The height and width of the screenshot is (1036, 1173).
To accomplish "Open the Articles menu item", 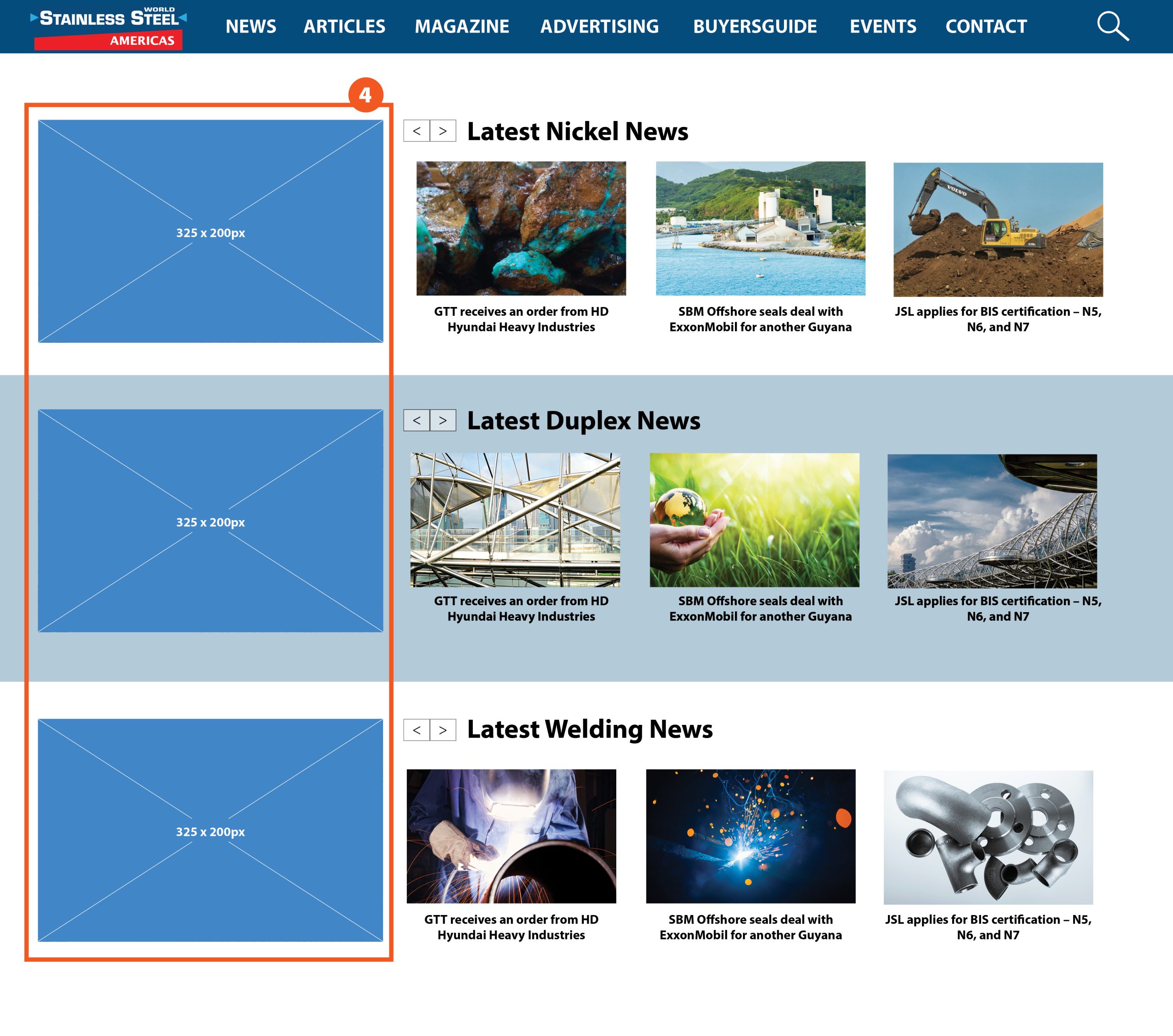I will click(344, 27).
